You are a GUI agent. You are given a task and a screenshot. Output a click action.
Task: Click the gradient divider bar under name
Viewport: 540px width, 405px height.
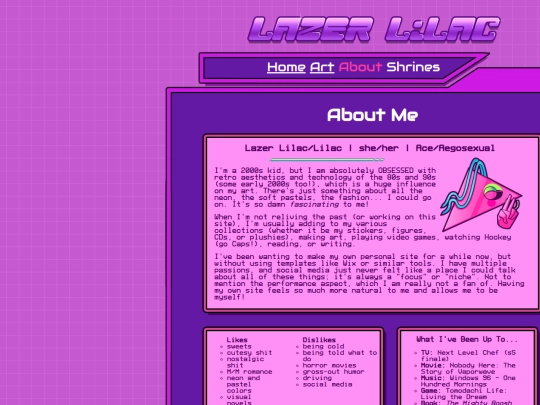tap(327, 160)
